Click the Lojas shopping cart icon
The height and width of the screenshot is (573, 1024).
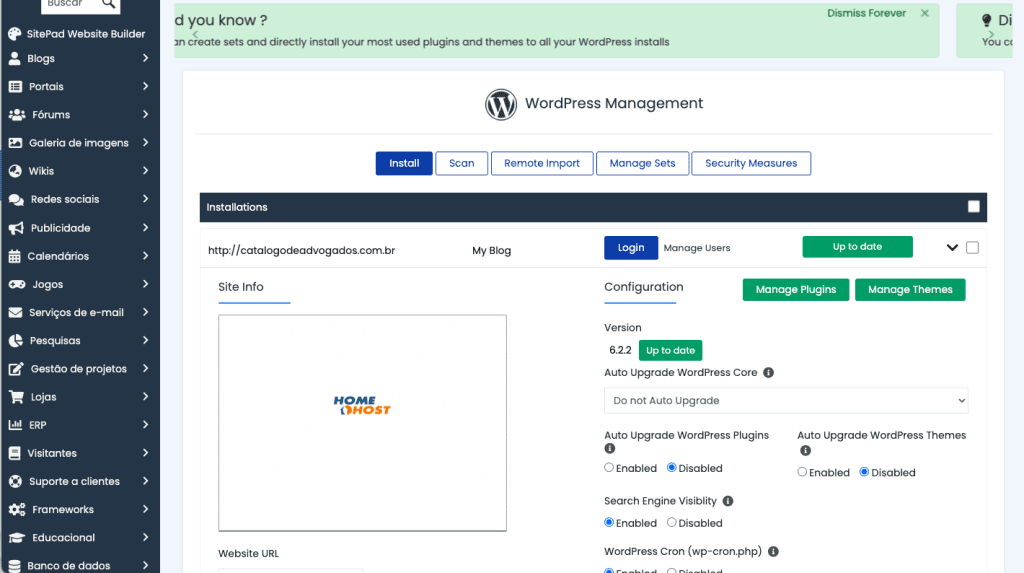(16, 397)
